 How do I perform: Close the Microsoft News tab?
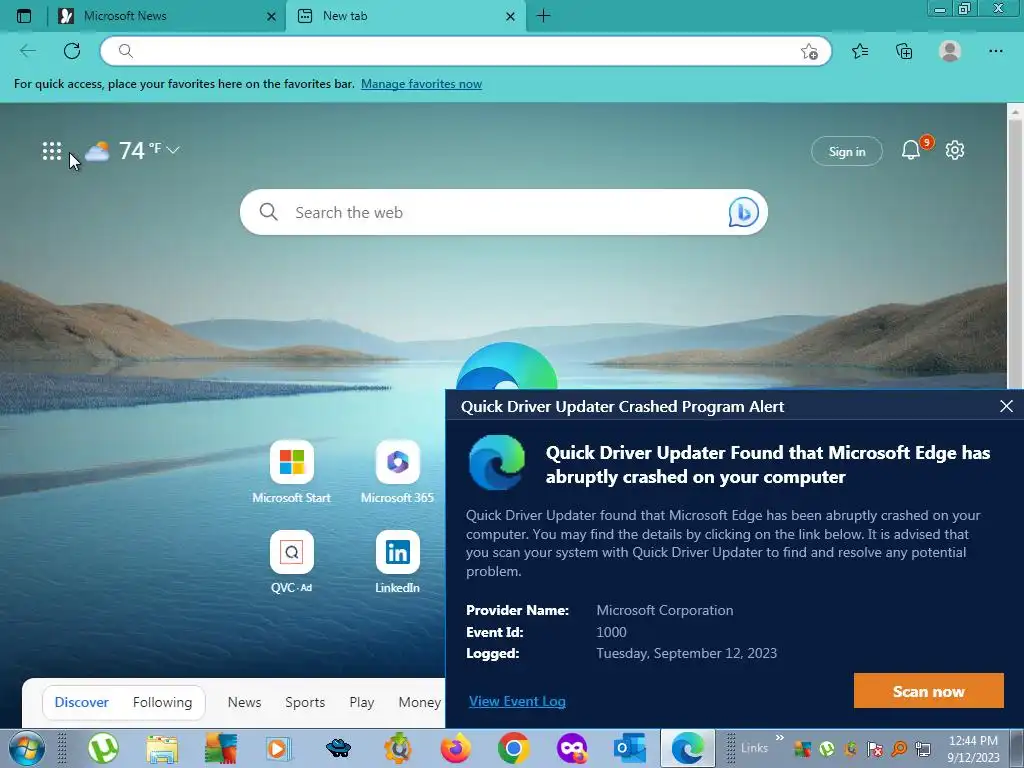click(x=271, y=17)
